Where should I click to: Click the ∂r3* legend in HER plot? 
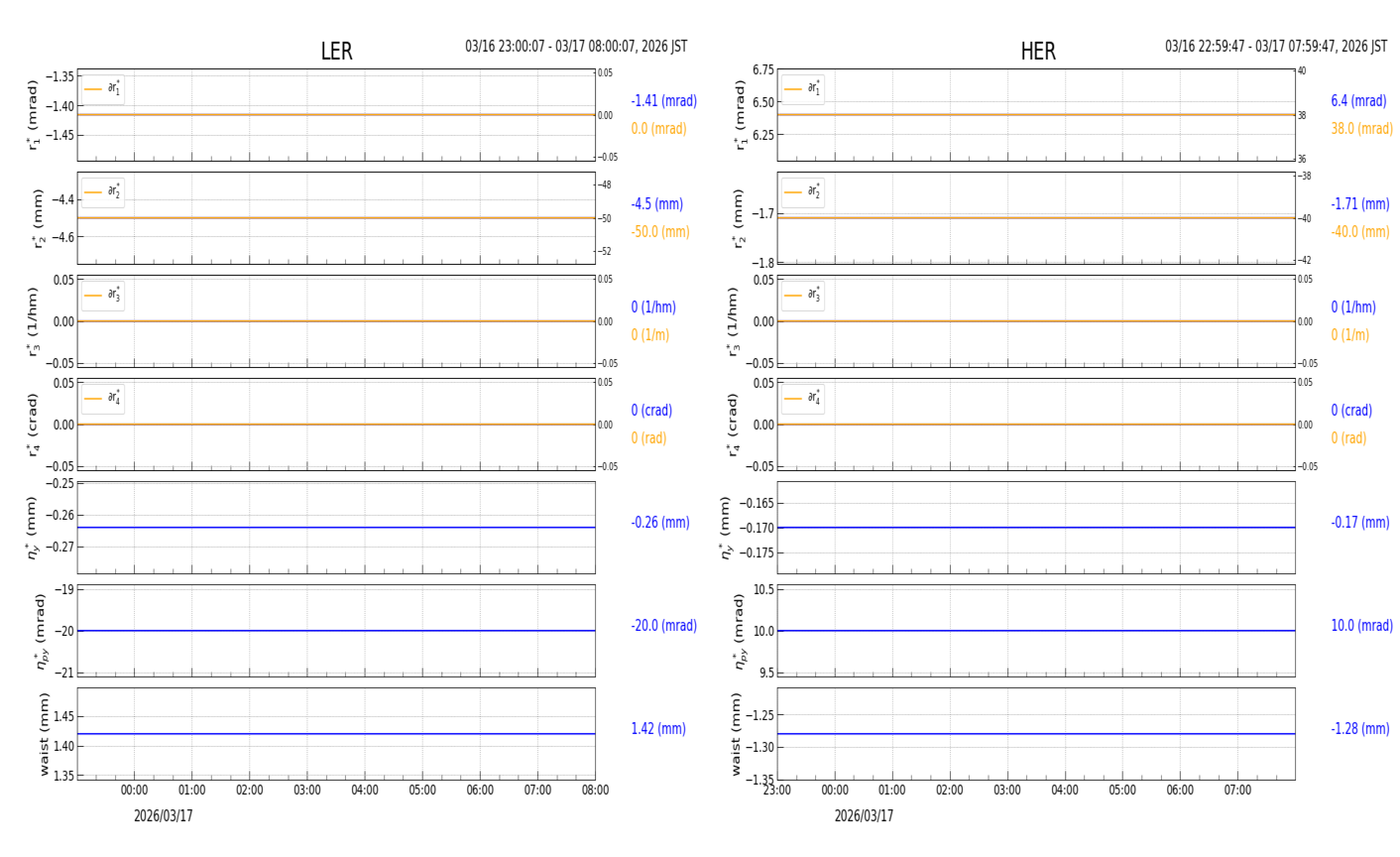point(803,296)
